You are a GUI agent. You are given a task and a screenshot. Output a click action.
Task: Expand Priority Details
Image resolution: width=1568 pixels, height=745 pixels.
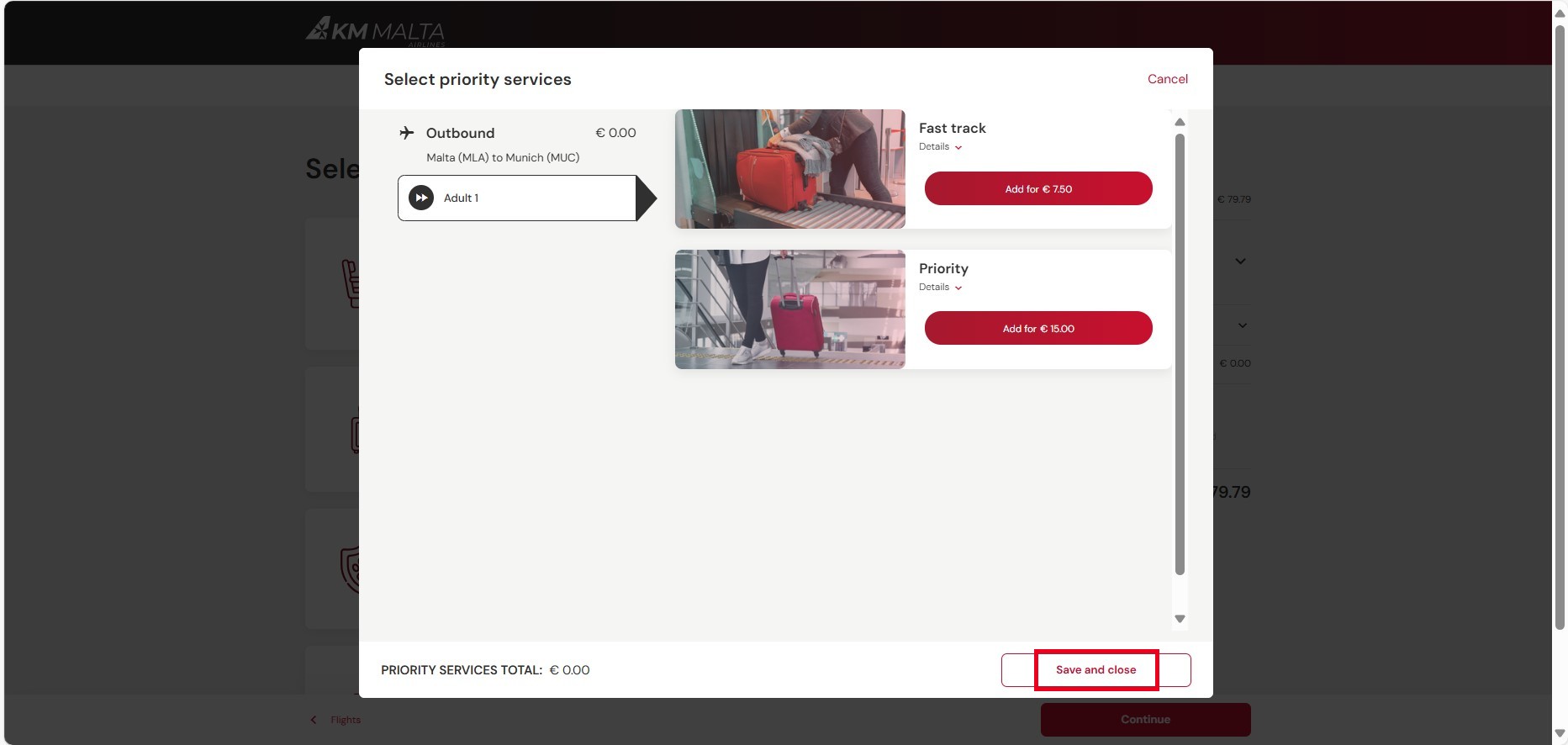[x=940, y=288]
